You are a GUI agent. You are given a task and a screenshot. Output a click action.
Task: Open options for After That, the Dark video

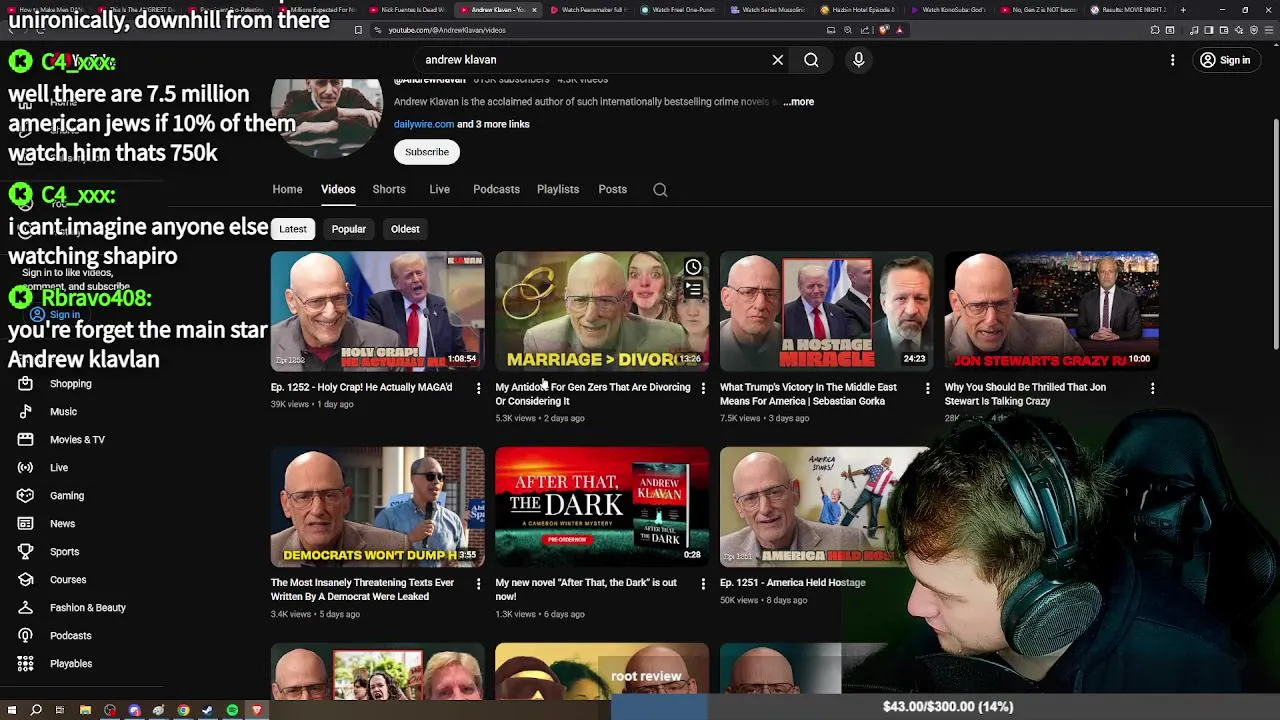point(703,583)
